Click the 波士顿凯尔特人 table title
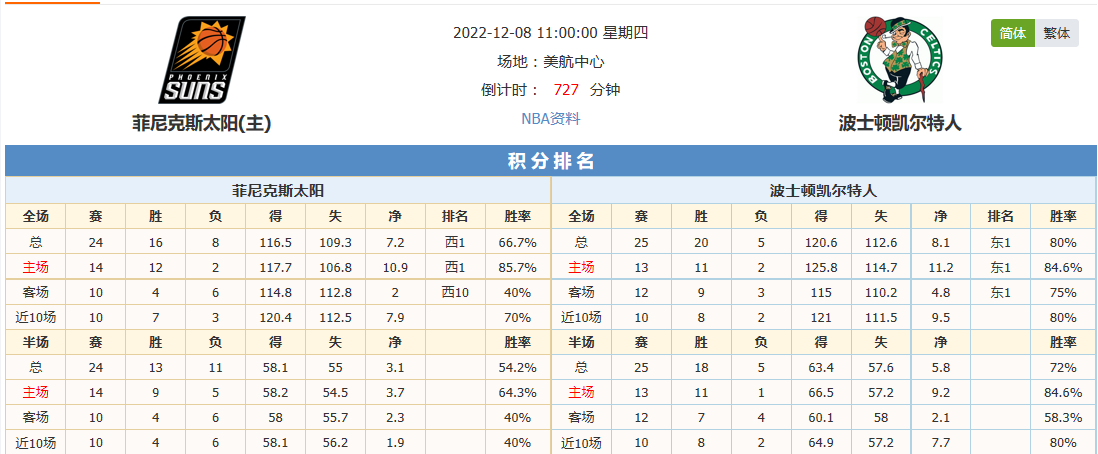 click(x=824, y=190)
